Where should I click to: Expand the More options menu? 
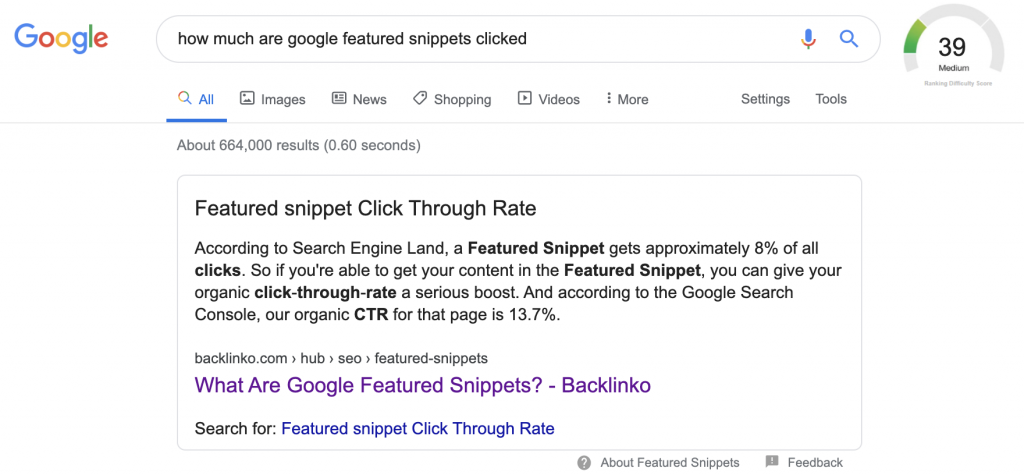[x=626, y=99]
